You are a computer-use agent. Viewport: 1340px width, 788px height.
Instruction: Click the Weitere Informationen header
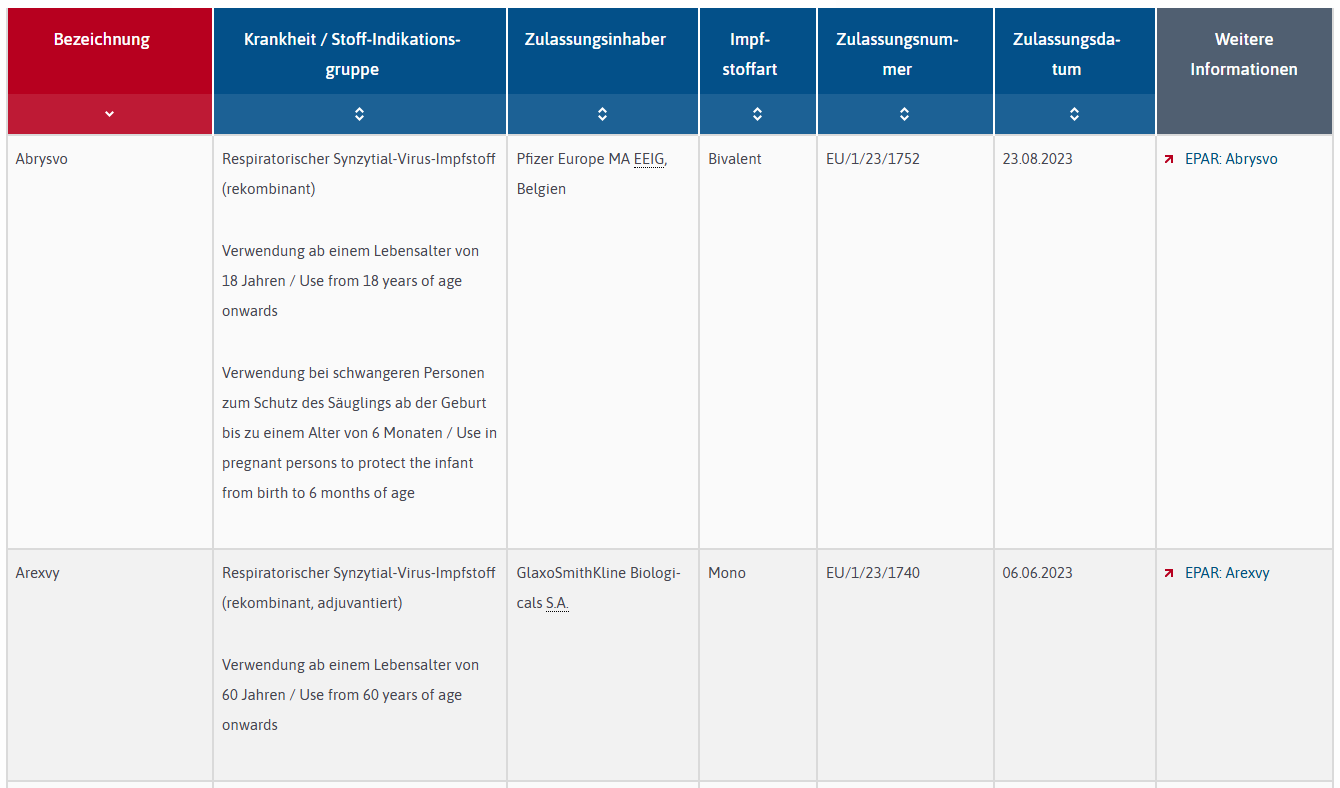tap(1243, 54)
